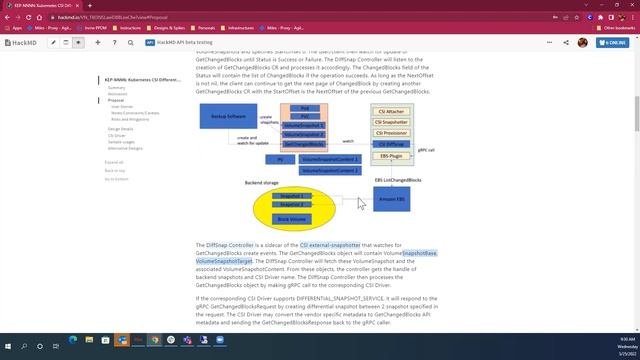This screenshot has width=640, height=360.
Task: Click the architecture diagram image
Action: pyautogui.click(x=317, y=167)
